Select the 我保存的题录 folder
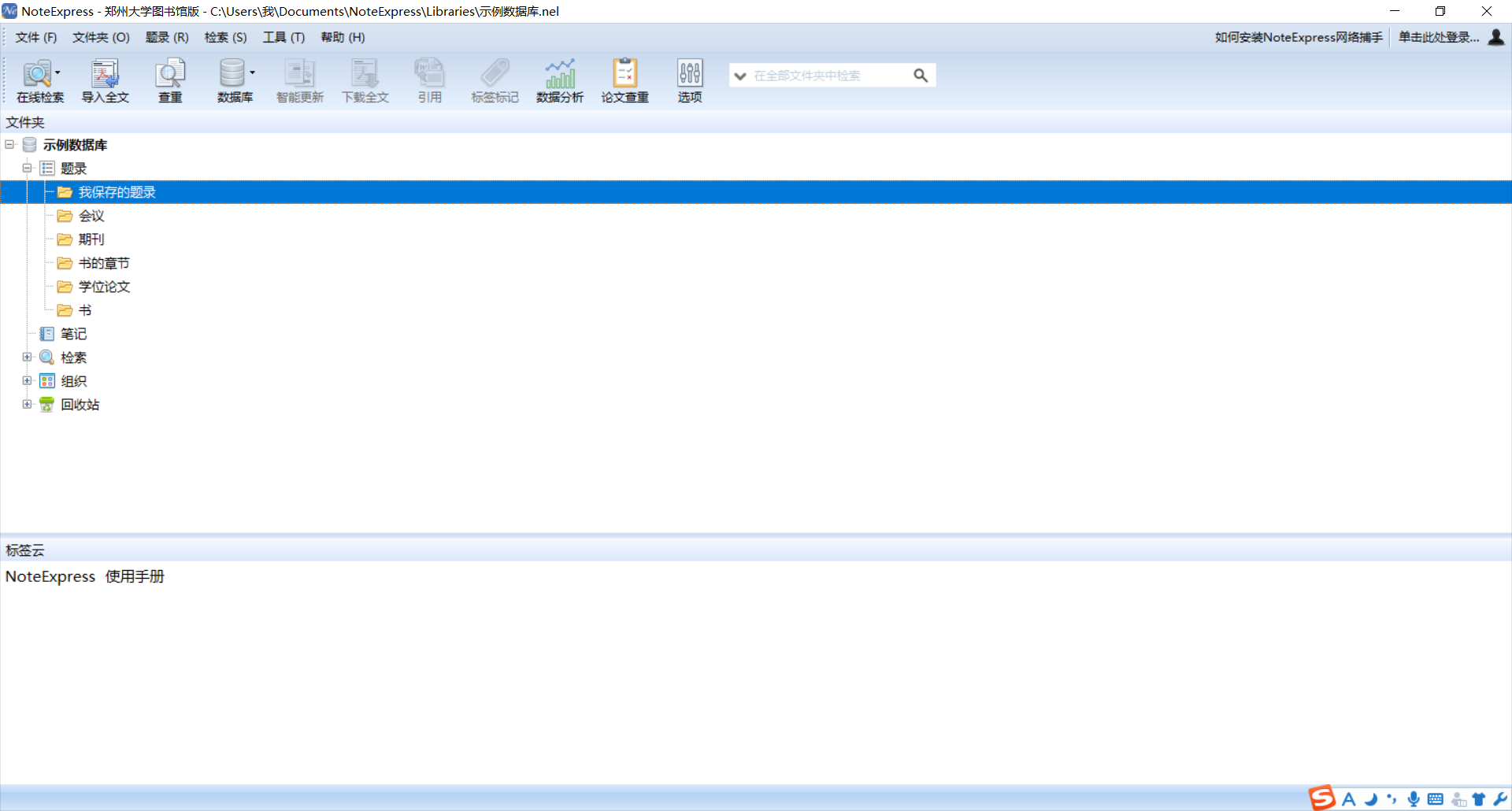 click(x=756, y=192)
